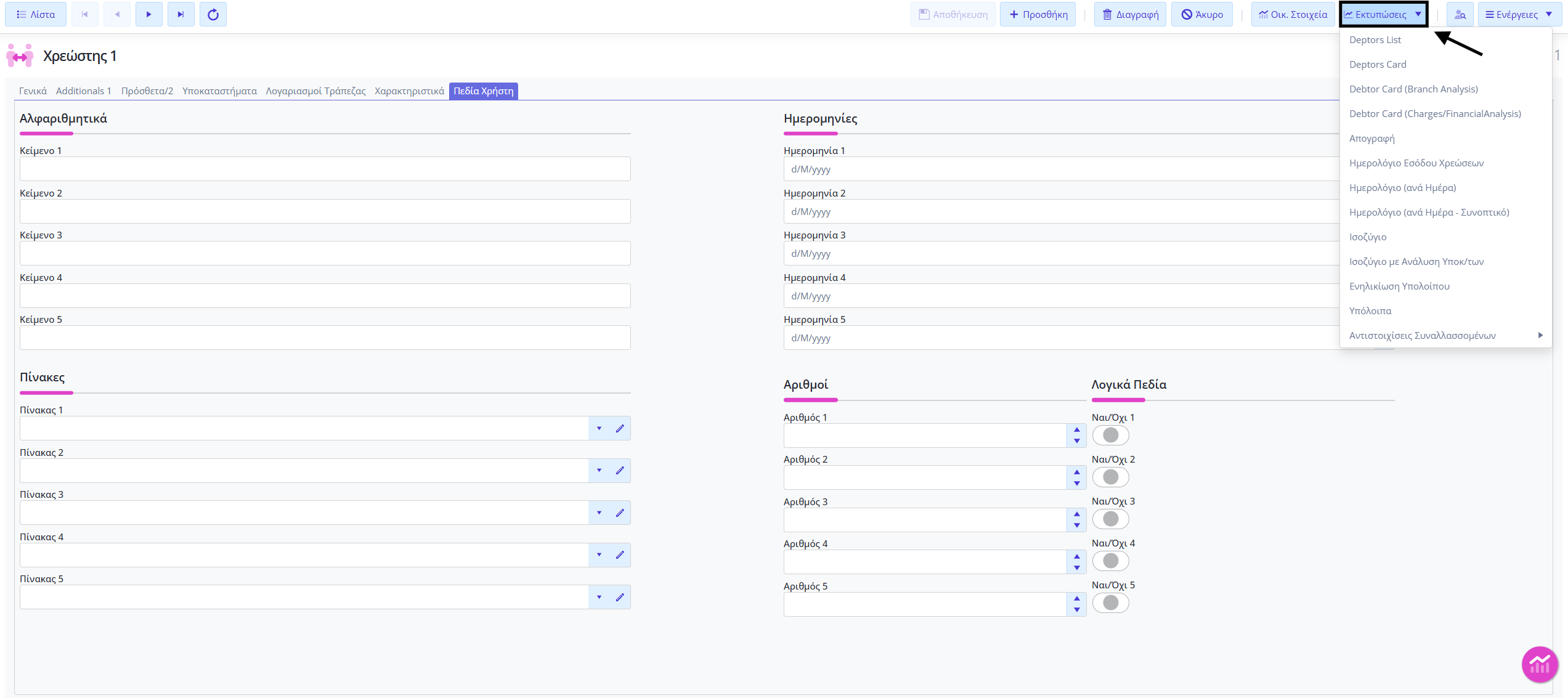Click the Άκυρο cancel button
Viewport: 1568px width, 698px height.
[1202, 14]
